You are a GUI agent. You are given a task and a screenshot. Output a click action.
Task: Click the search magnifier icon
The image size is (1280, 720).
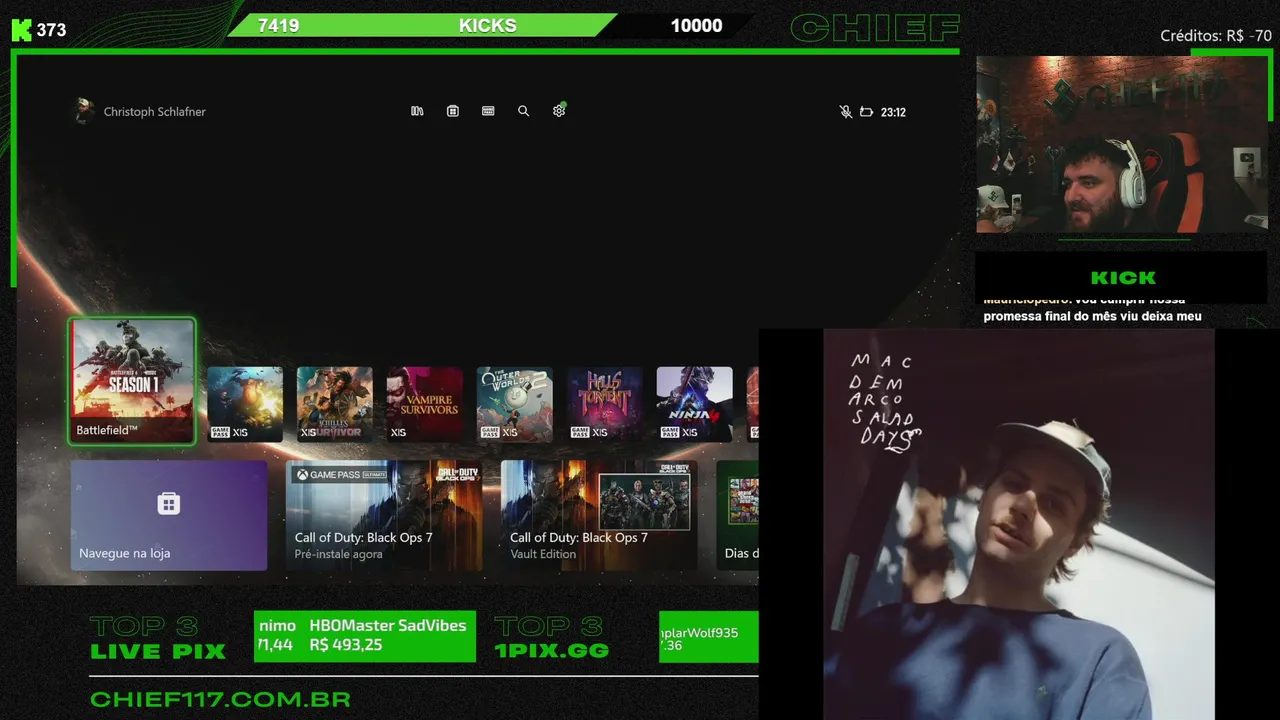(523, 111)
